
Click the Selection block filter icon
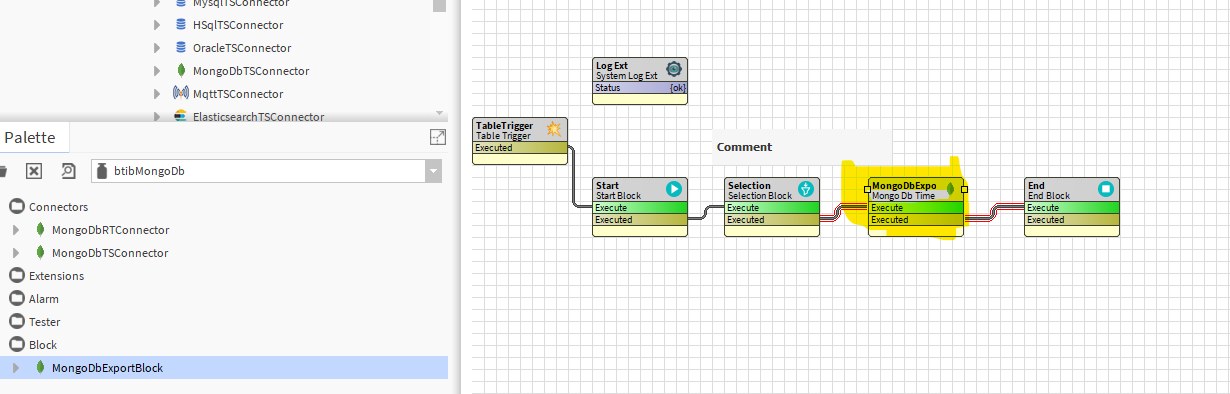click(x=806, y=189)
